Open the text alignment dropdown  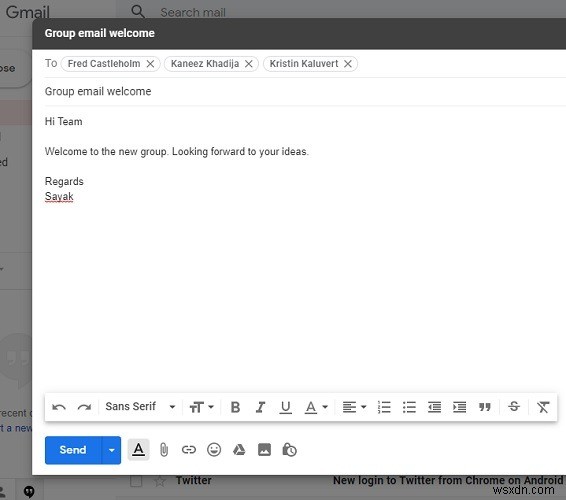pyautogui.click(x=354, y=407)
